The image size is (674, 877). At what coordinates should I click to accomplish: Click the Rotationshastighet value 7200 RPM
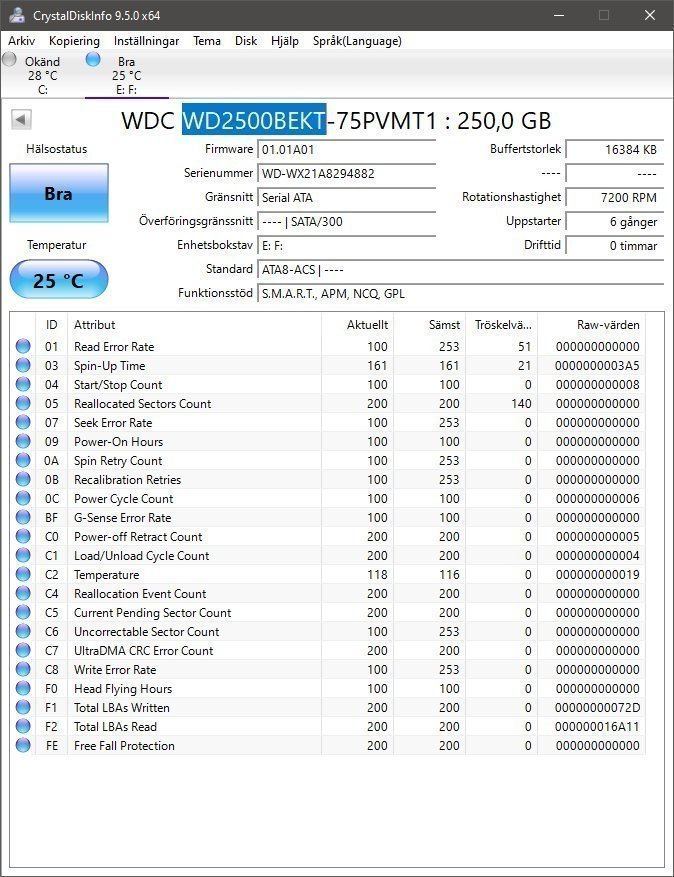tap(615, 197)
